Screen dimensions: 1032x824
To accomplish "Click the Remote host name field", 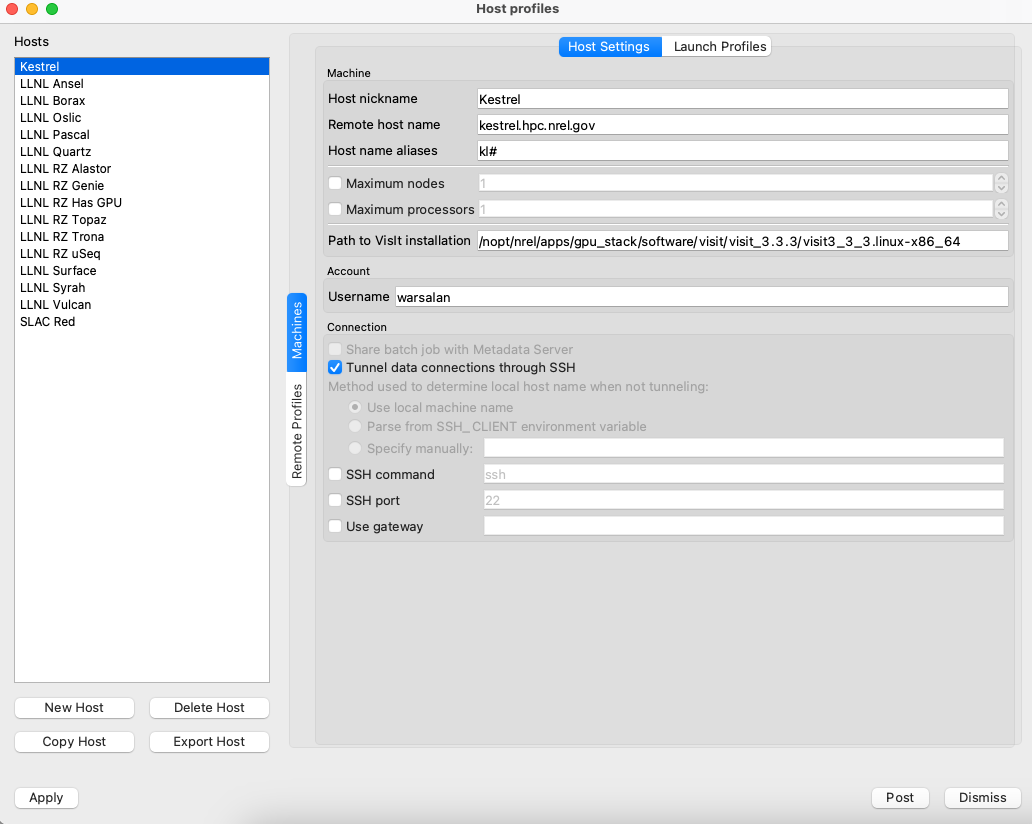I will [x=742, y=125].
